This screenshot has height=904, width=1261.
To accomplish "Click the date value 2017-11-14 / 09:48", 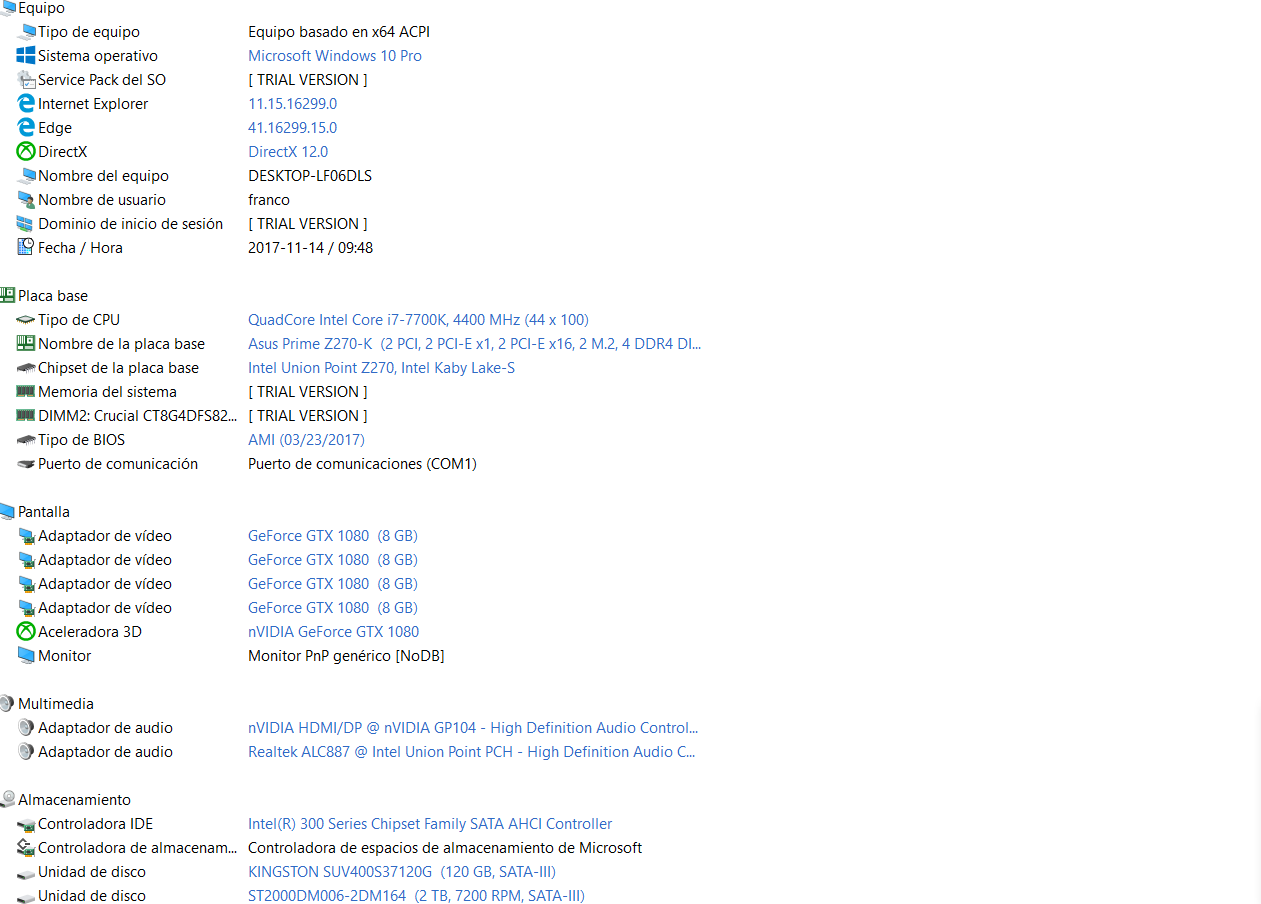I will 310,248.
